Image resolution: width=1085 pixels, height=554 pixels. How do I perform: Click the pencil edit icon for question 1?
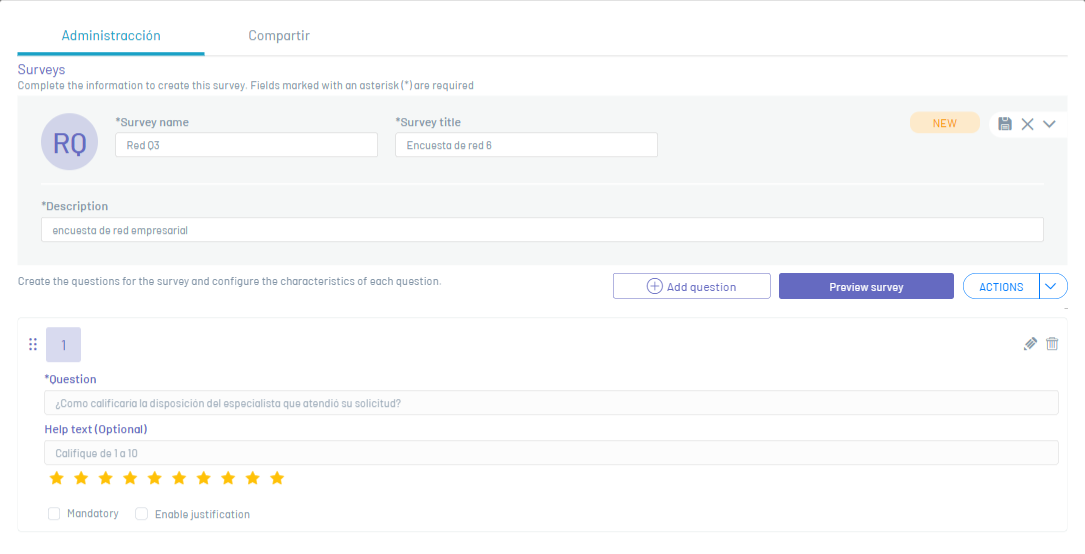click(x=1031, y=344)
